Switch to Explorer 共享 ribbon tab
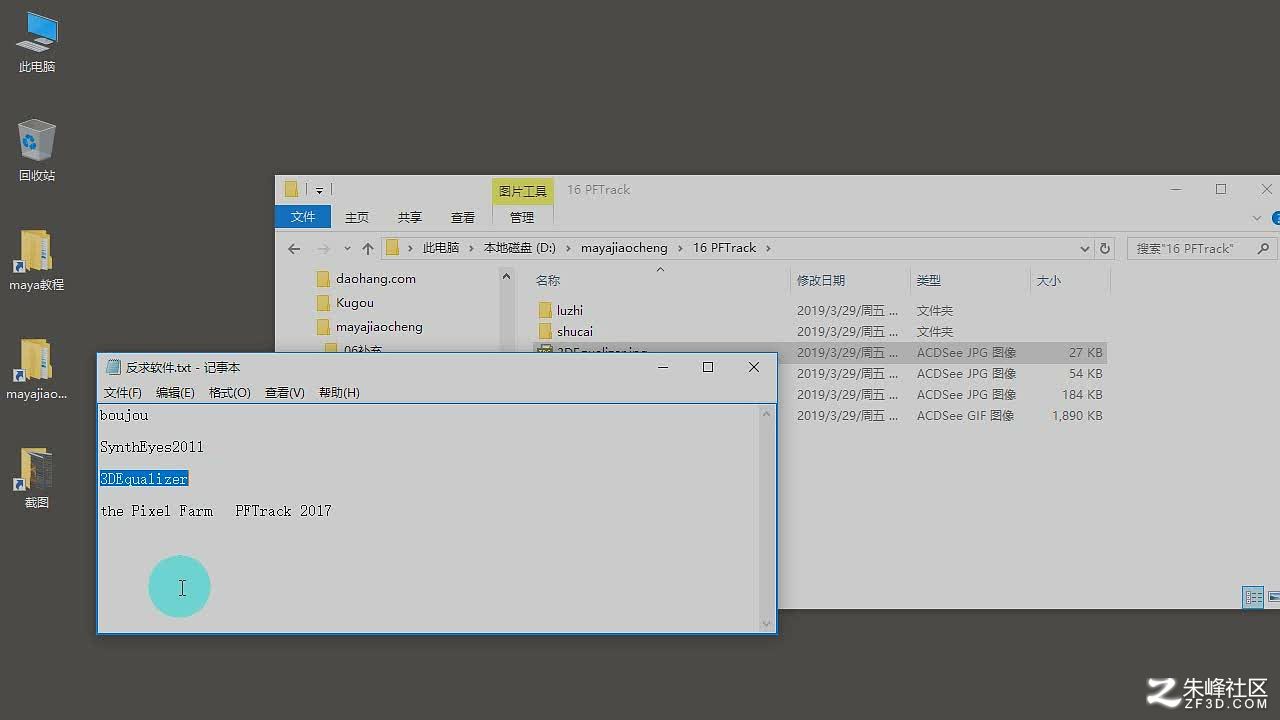Image resolution: width=1280 pixels, height=720 pixels. coord(410,217)
